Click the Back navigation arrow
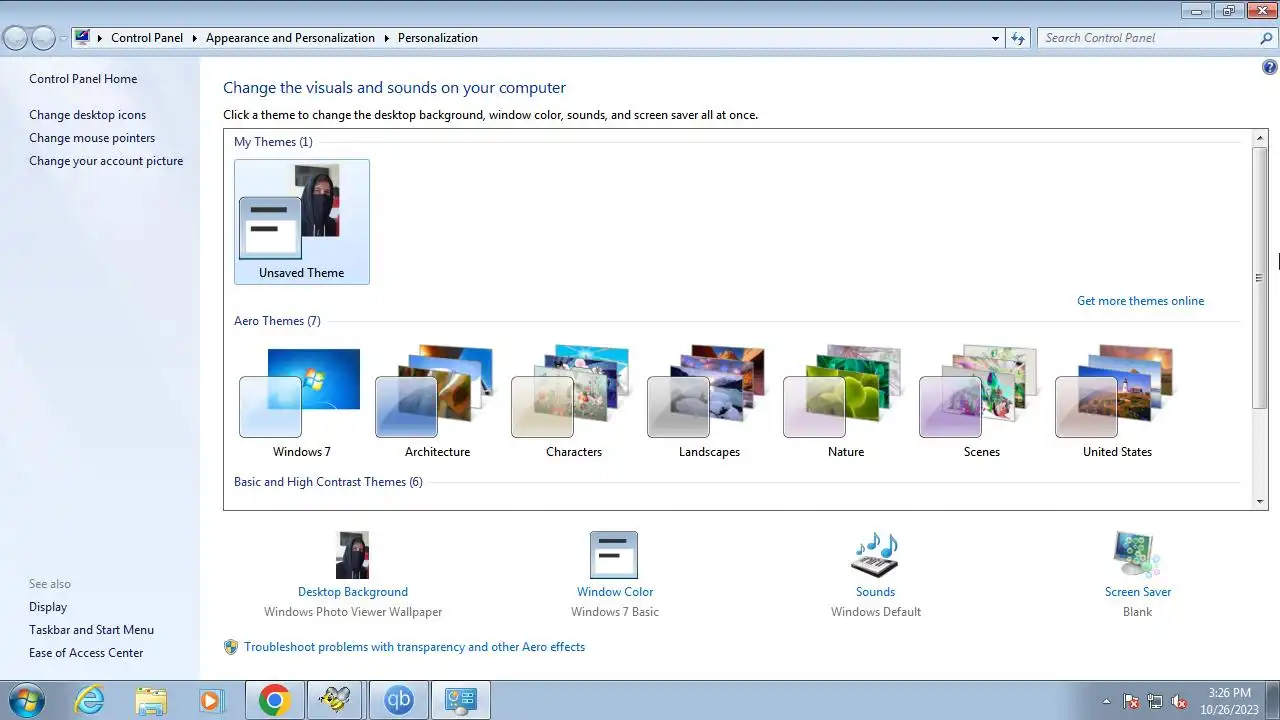This screenshot has height=720, width=1280. pyautogui.click(x=15, y=38)
